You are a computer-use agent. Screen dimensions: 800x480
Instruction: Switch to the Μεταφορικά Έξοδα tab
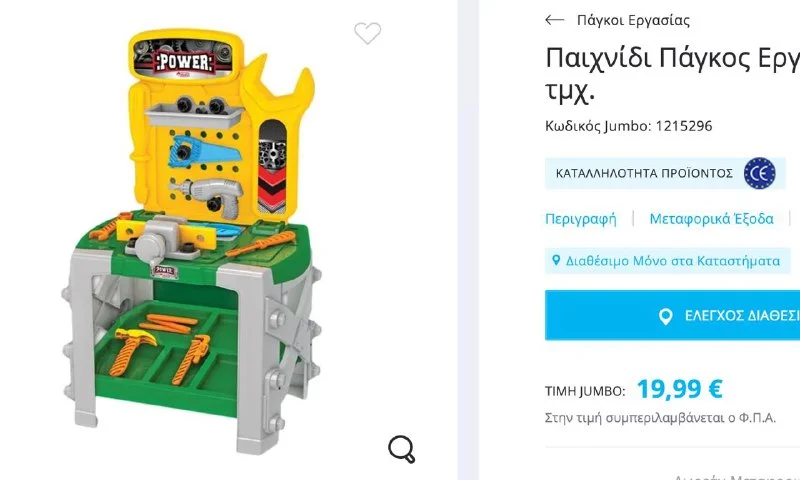tap(711, 219)
